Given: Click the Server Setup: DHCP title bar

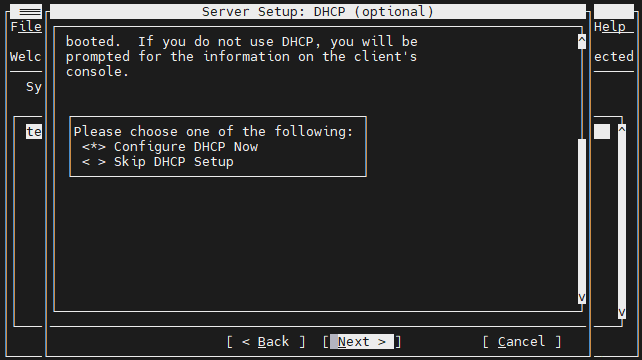Looking at the screenshot, I should pyautogui.click(x=318, y=11).
